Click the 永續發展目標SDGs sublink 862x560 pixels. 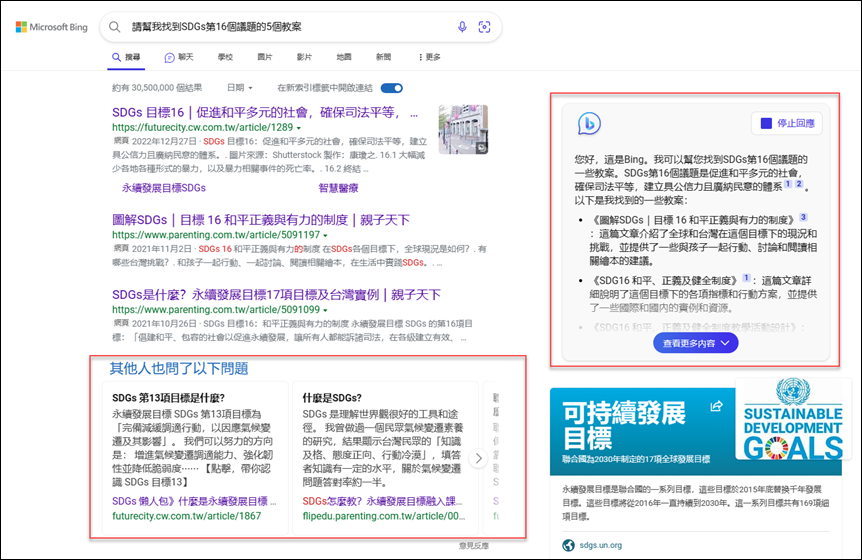[164, 188]
